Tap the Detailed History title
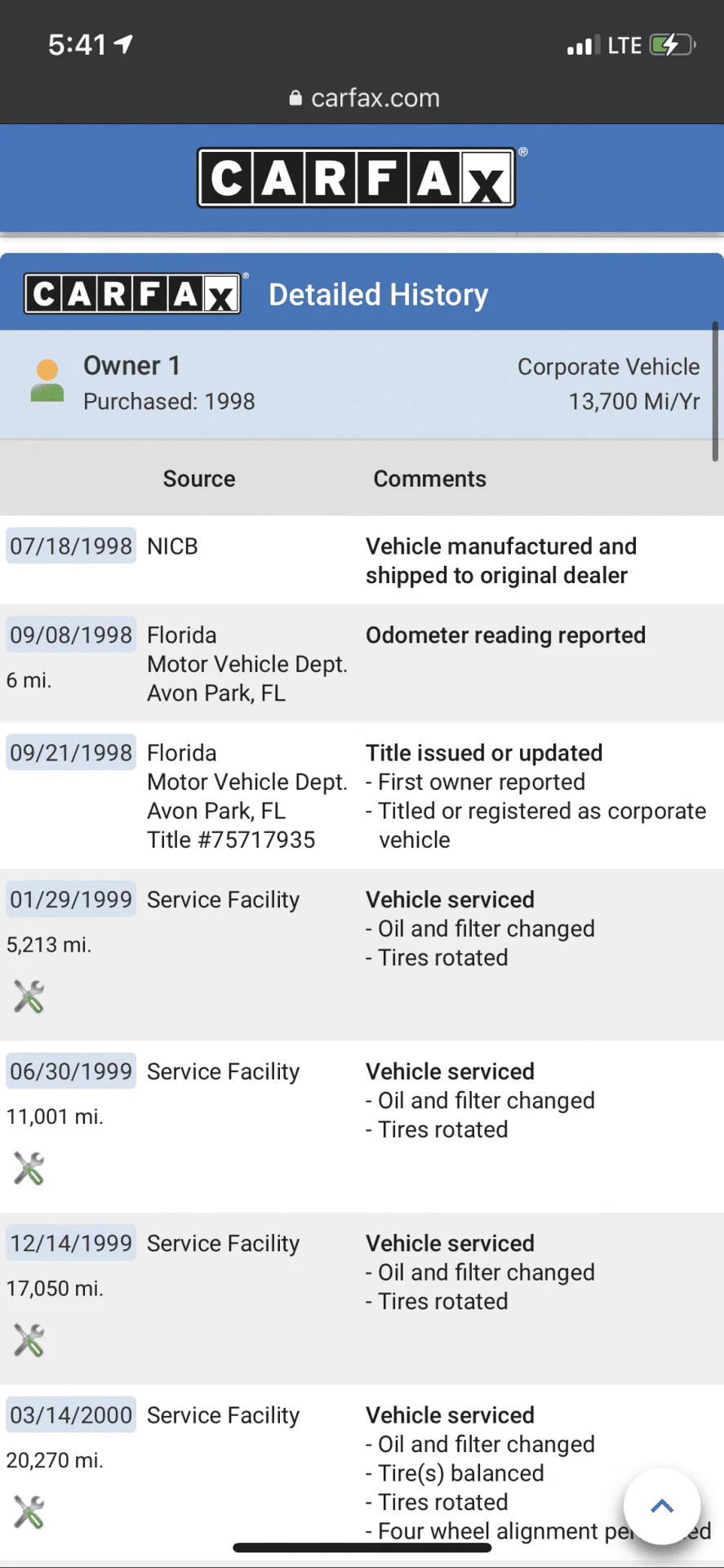Viewport: 724px width, 1568px height. [x=379, y=294]
